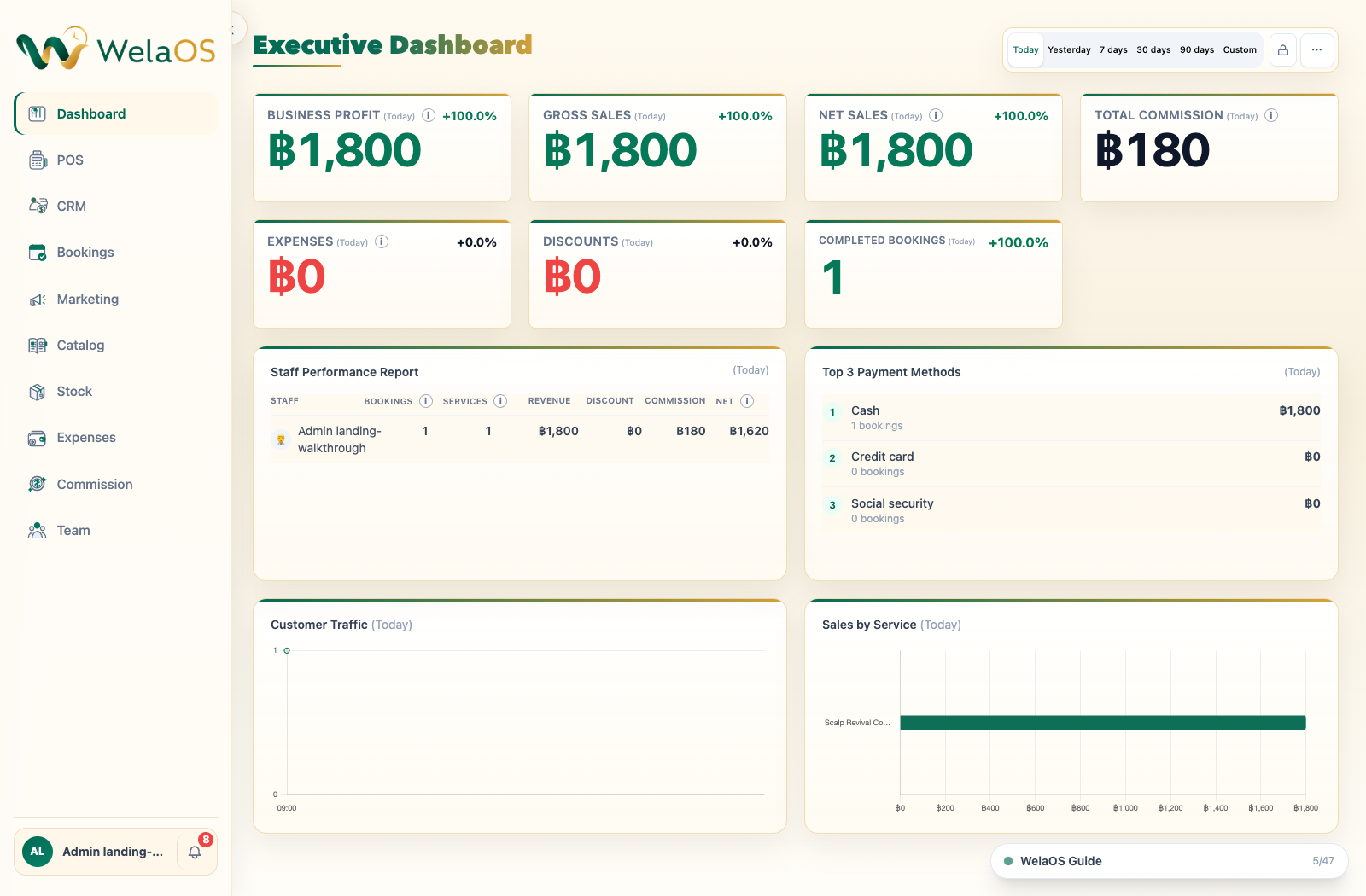Click the Net Sales info icon
This screenshot has height=896, width=1366.
(936, 115)
